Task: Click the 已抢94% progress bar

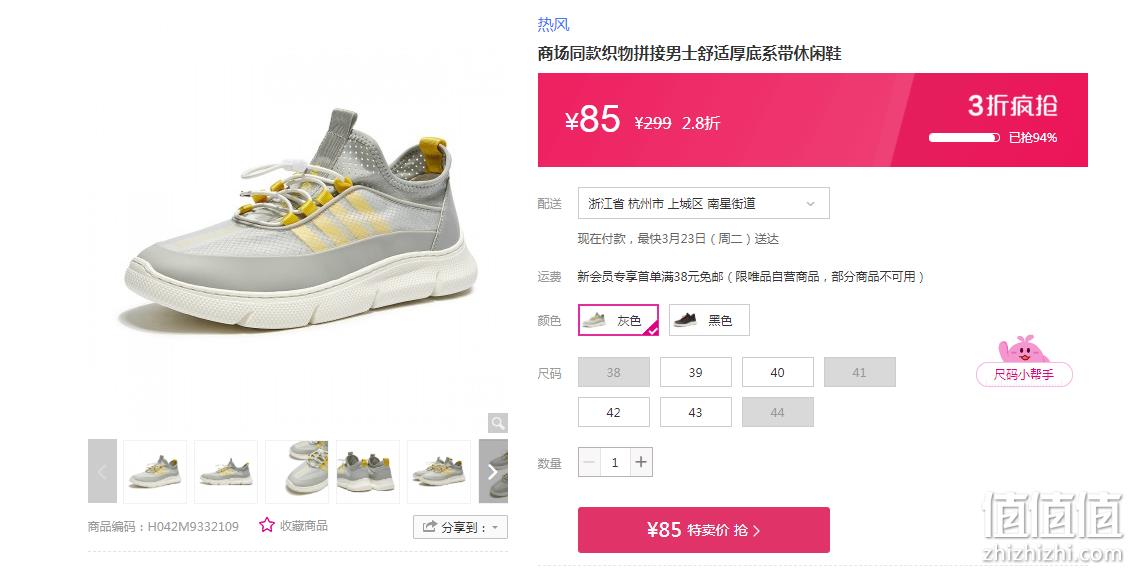Action: (x=965, y=138)
